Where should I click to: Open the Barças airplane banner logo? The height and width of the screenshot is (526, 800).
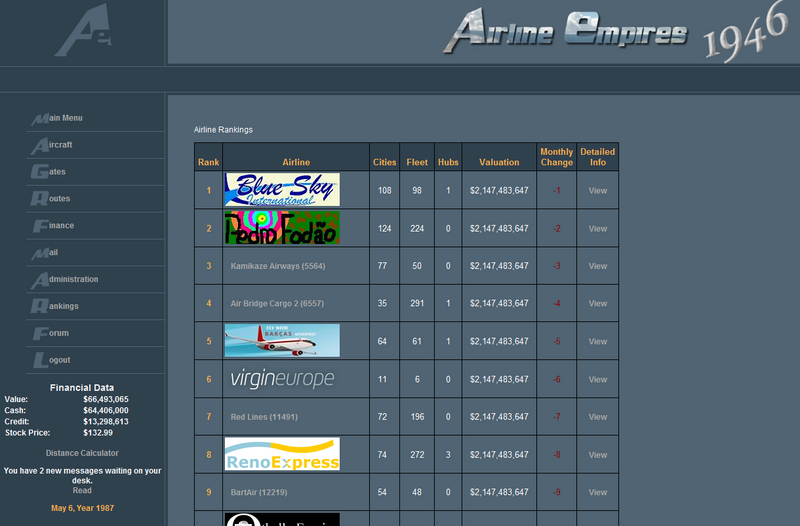282,340
